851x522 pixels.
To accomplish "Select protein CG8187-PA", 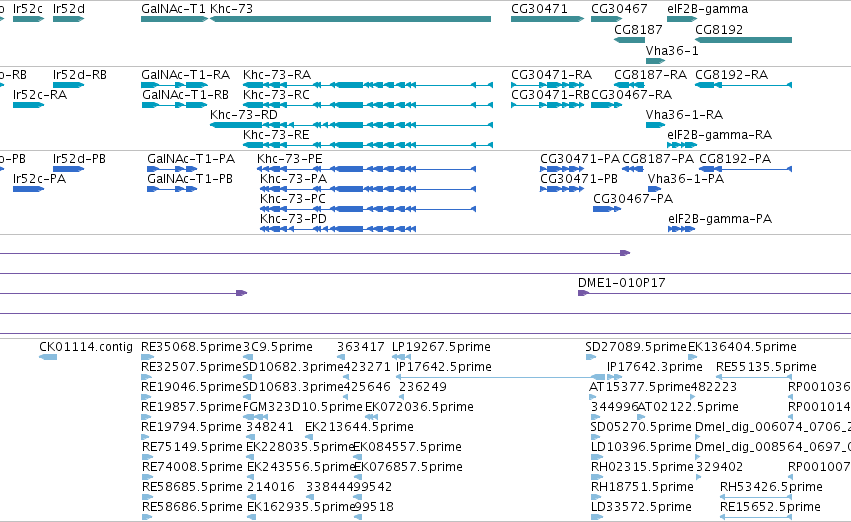I will point(633,169).
